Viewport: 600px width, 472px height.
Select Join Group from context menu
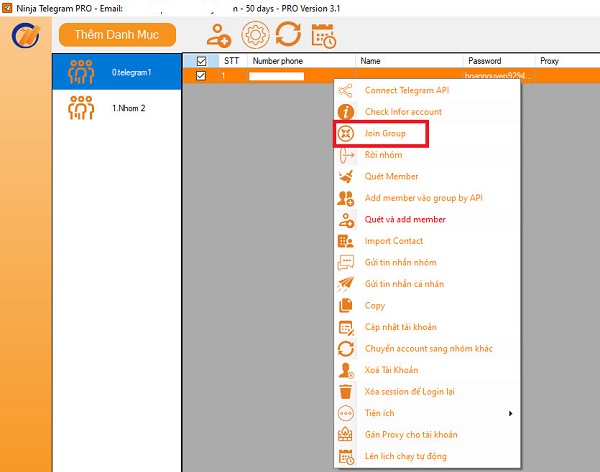click(427, 133)
